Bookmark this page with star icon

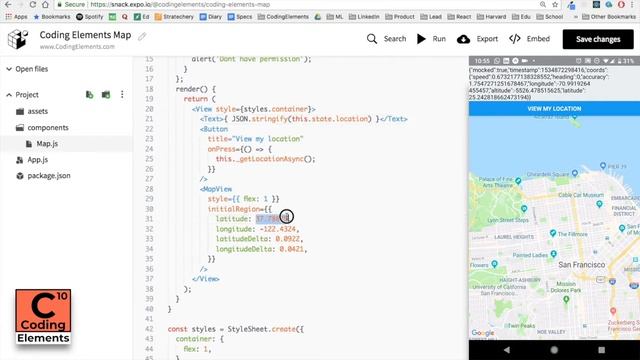[x=555, y=4]
